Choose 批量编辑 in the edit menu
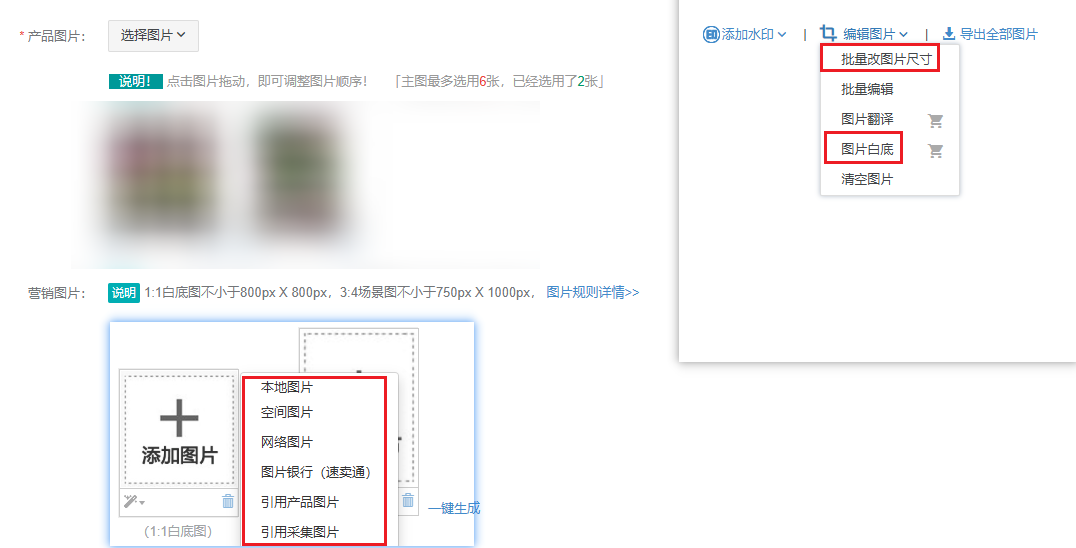Viewport: 1076px width, 548px height. tap(867, 89)
